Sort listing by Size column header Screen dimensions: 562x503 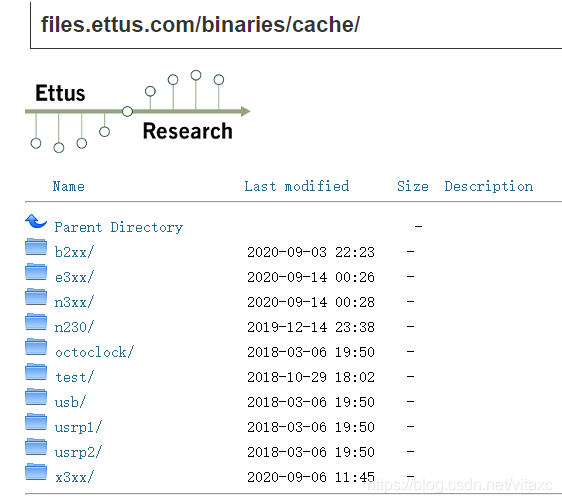tap(413, 186)
